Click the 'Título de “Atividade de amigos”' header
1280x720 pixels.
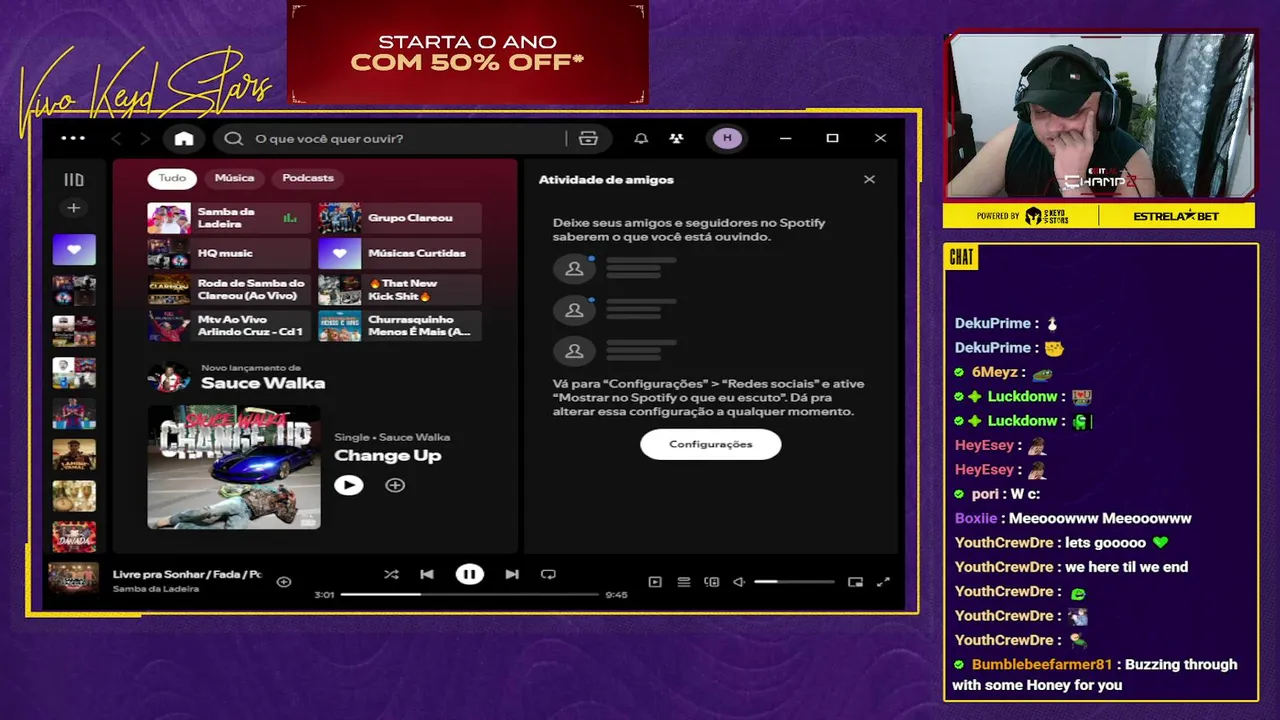click(606, 180)
